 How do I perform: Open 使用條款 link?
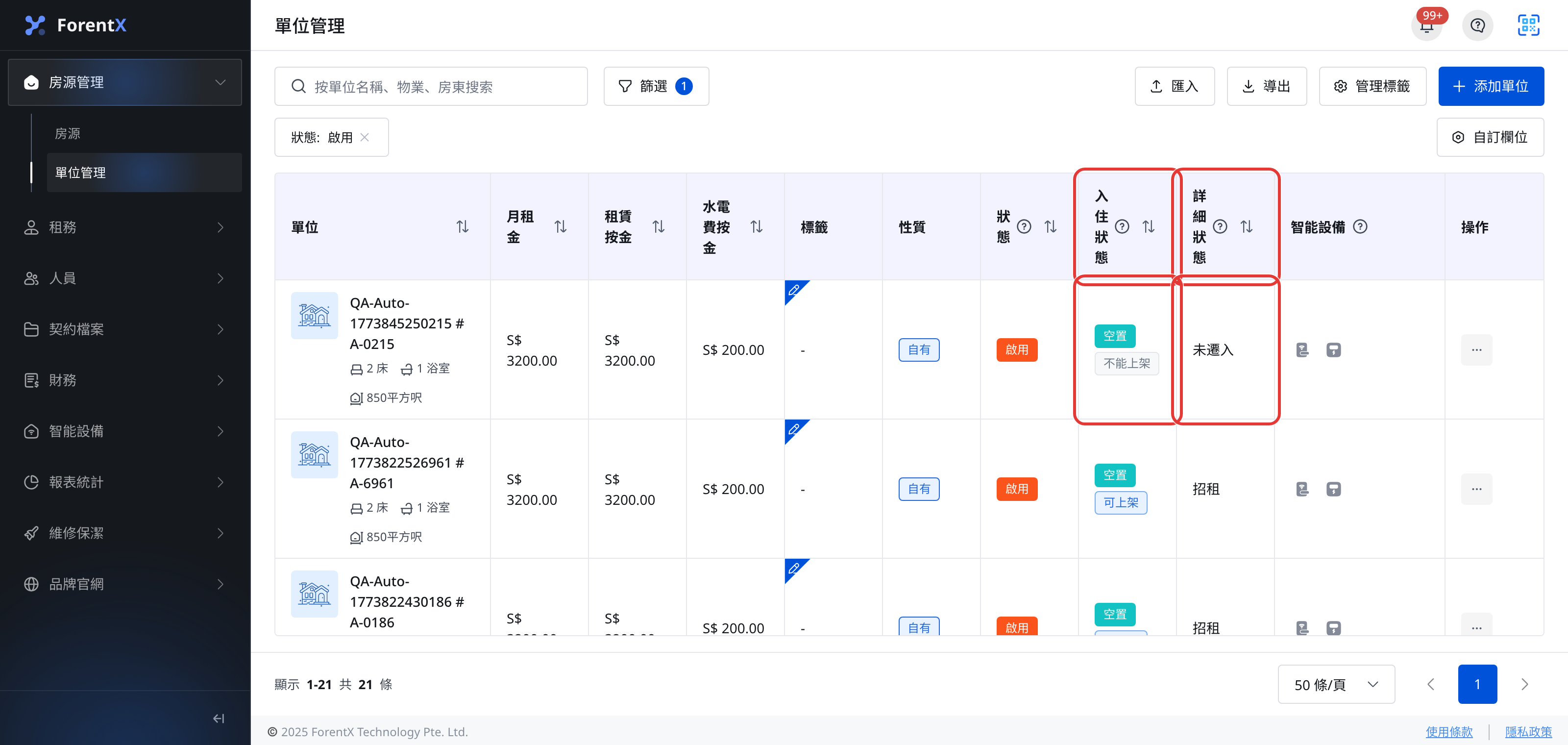[x=1449, y=732]
